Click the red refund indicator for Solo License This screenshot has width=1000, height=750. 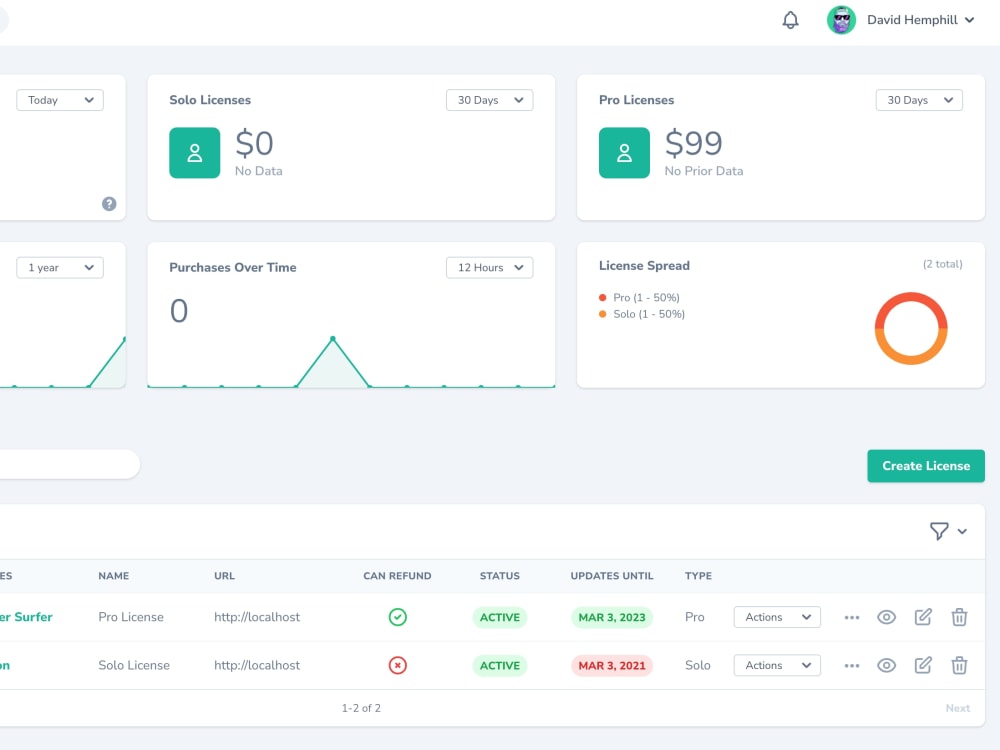[397, 665]
